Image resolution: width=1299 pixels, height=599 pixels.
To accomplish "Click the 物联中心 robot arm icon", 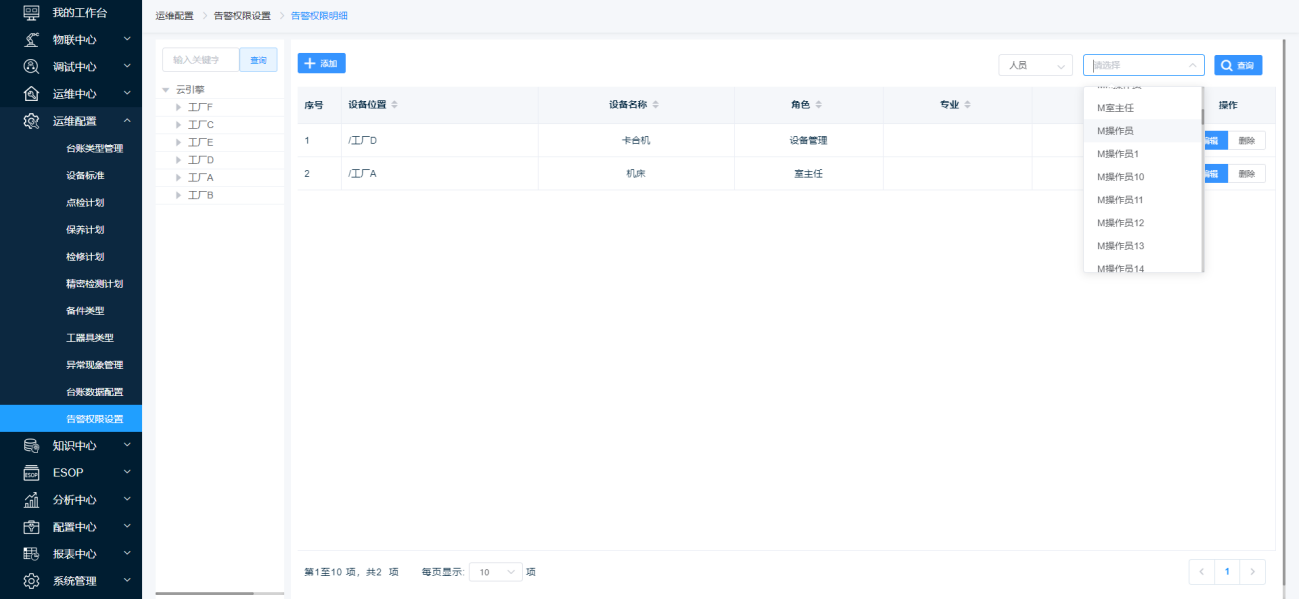I will point(31,40).
